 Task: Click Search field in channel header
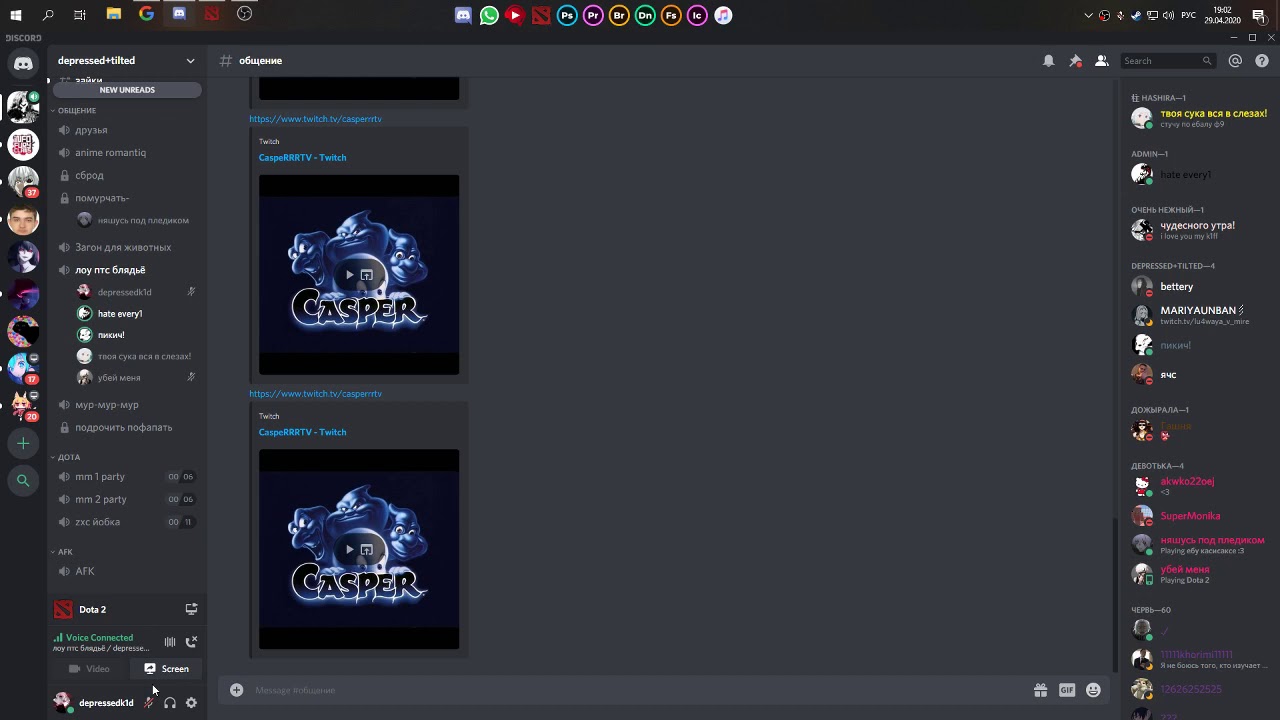pyautogui.click(x=1167, y=61)
